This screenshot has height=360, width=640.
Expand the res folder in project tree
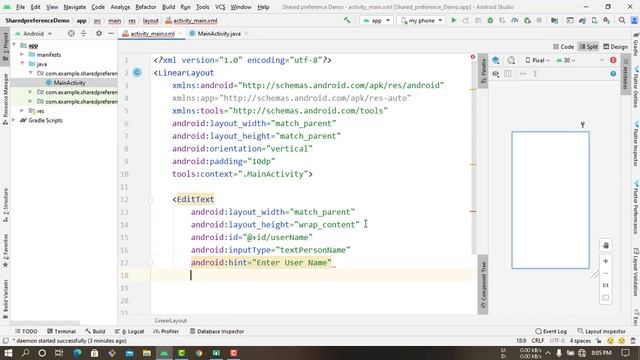tap(22, 111)
